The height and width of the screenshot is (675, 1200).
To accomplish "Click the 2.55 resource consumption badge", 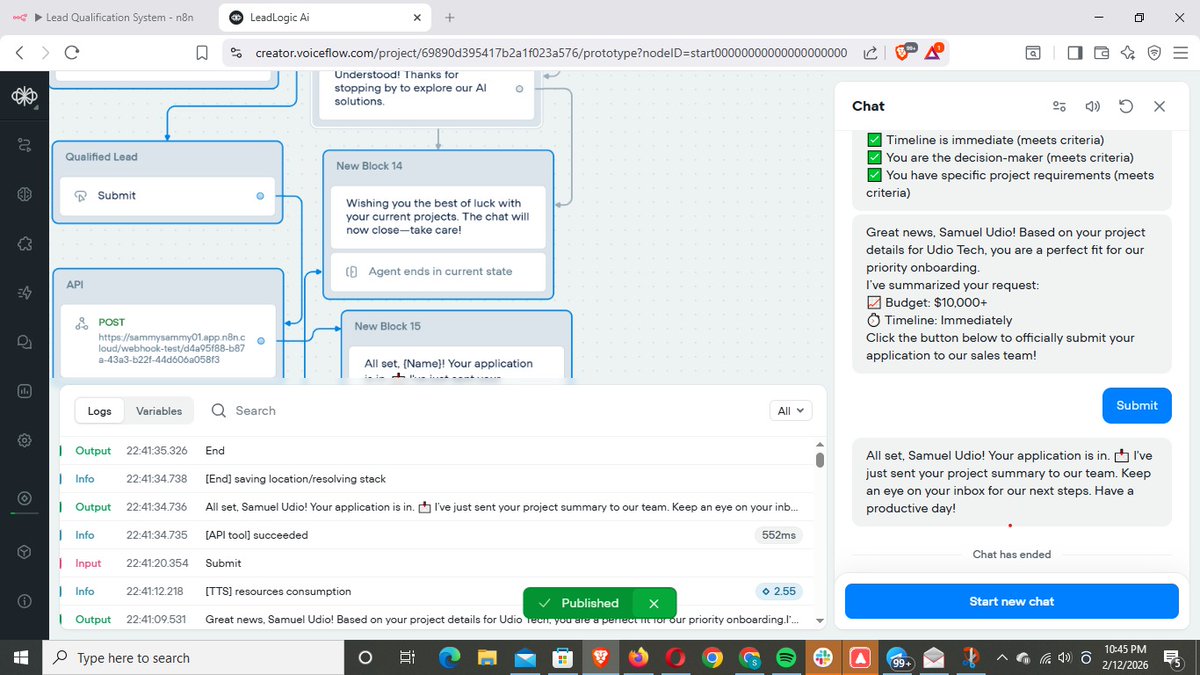I will pyautogui.click(x=779, y=591).
